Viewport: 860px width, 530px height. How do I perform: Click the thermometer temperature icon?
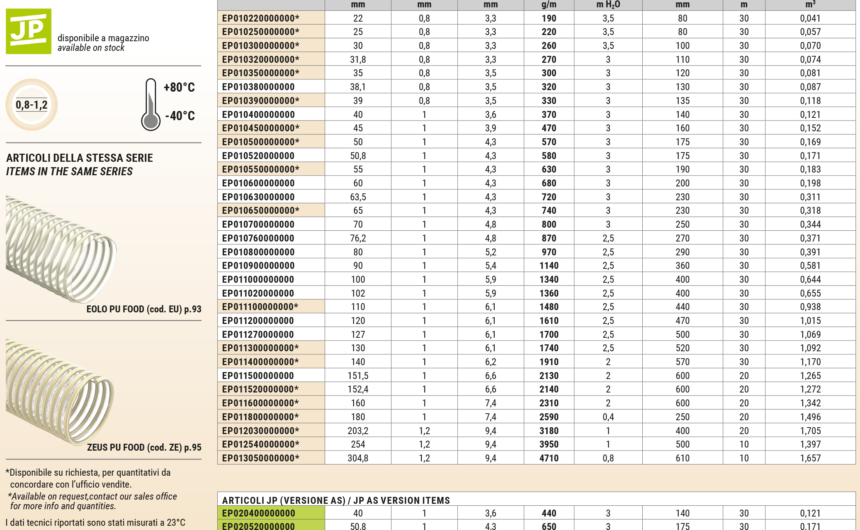pos(150,104)
